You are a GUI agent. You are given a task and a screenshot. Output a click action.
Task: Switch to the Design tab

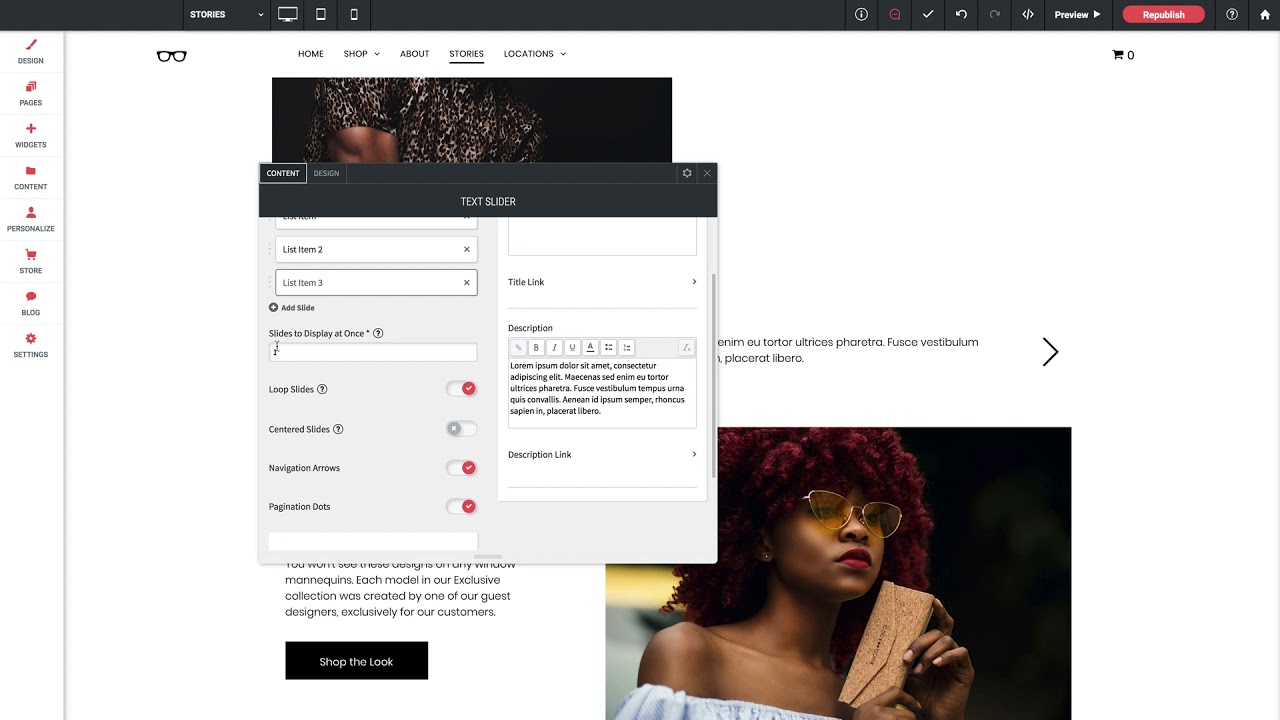pyautogui.click(x=326, y=173)
